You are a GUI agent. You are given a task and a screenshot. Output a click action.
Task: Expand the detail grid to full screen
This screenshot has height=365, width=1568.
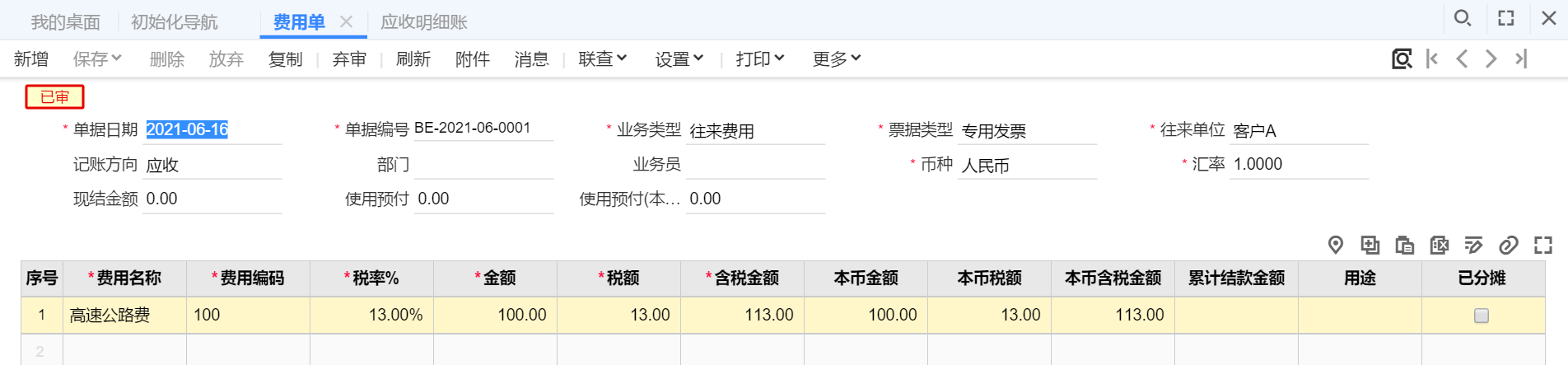click(1543, 245)
